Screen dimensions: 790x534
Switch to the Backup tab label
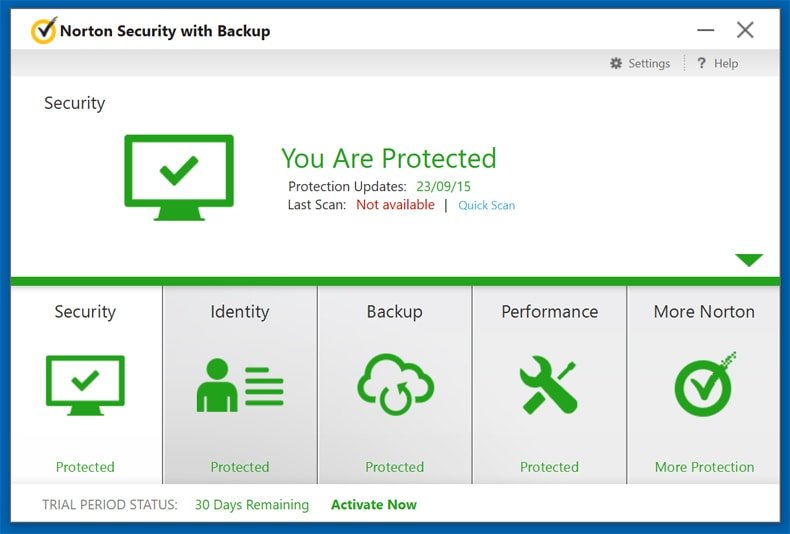pyautogui.click(x=394, y=312)
